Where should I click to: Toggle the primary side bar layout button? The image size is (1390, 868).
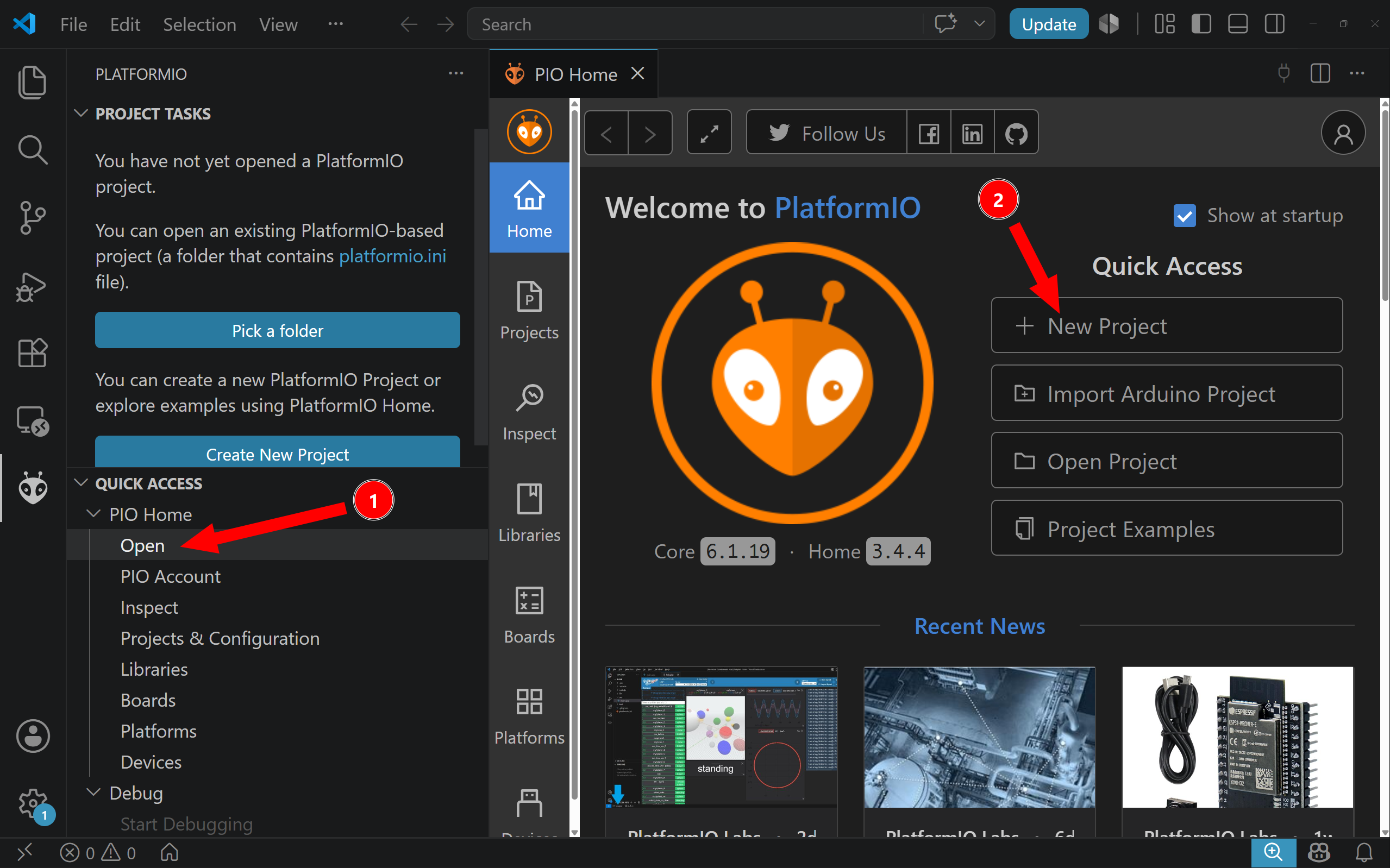point(1201,24)
